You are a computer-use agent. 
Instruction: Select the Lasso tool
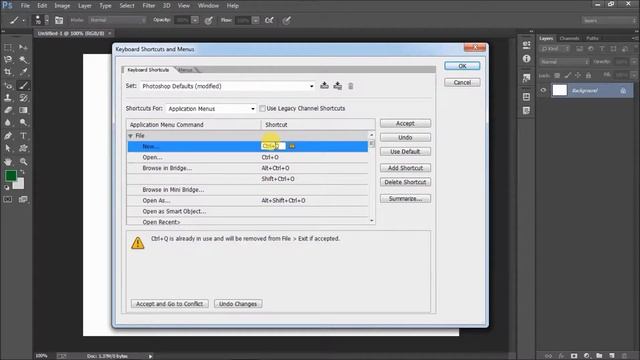pos(8,60)
